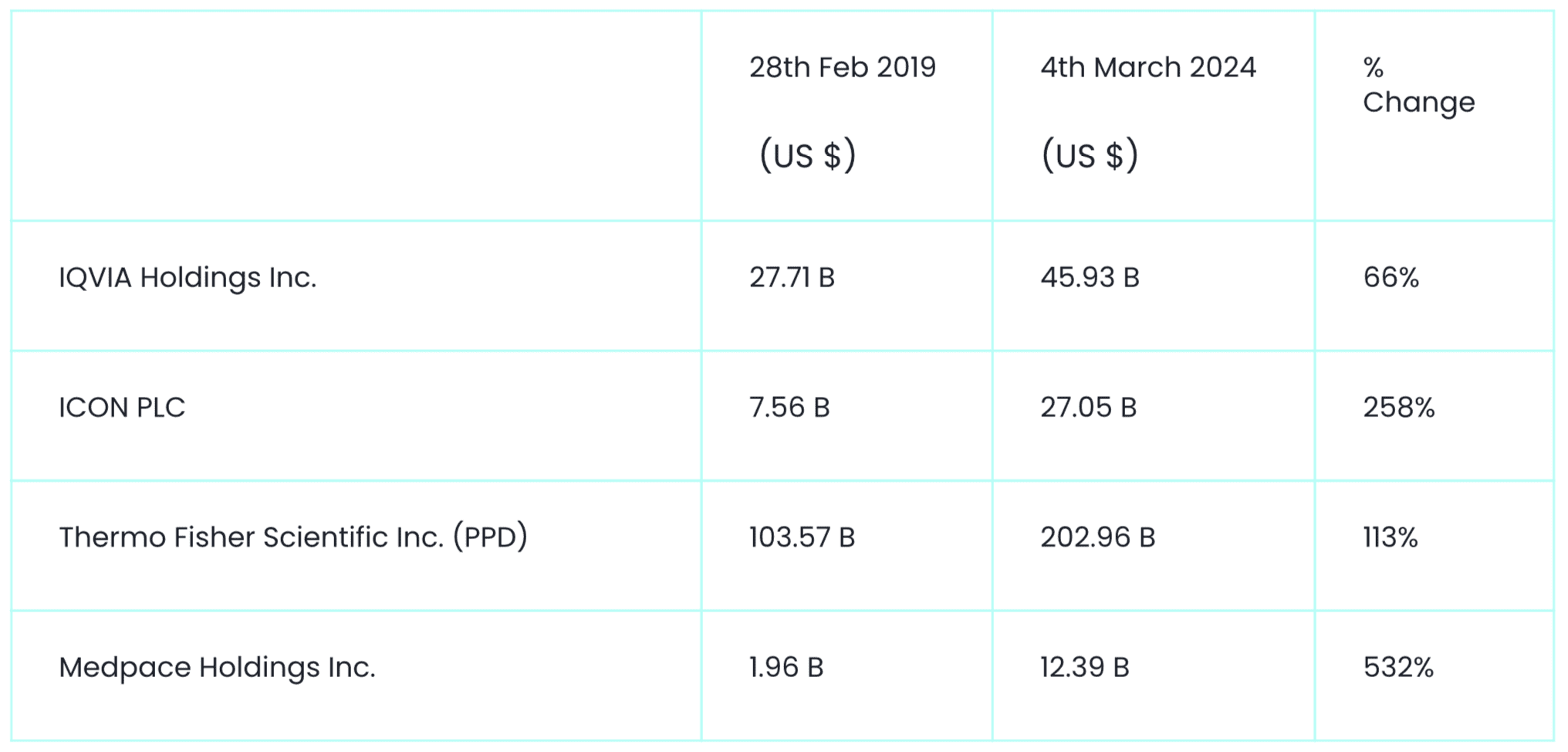Select the Medpace Holdings Inc. row label
This screenshot has width=1568, height=752.
(217, 667)
